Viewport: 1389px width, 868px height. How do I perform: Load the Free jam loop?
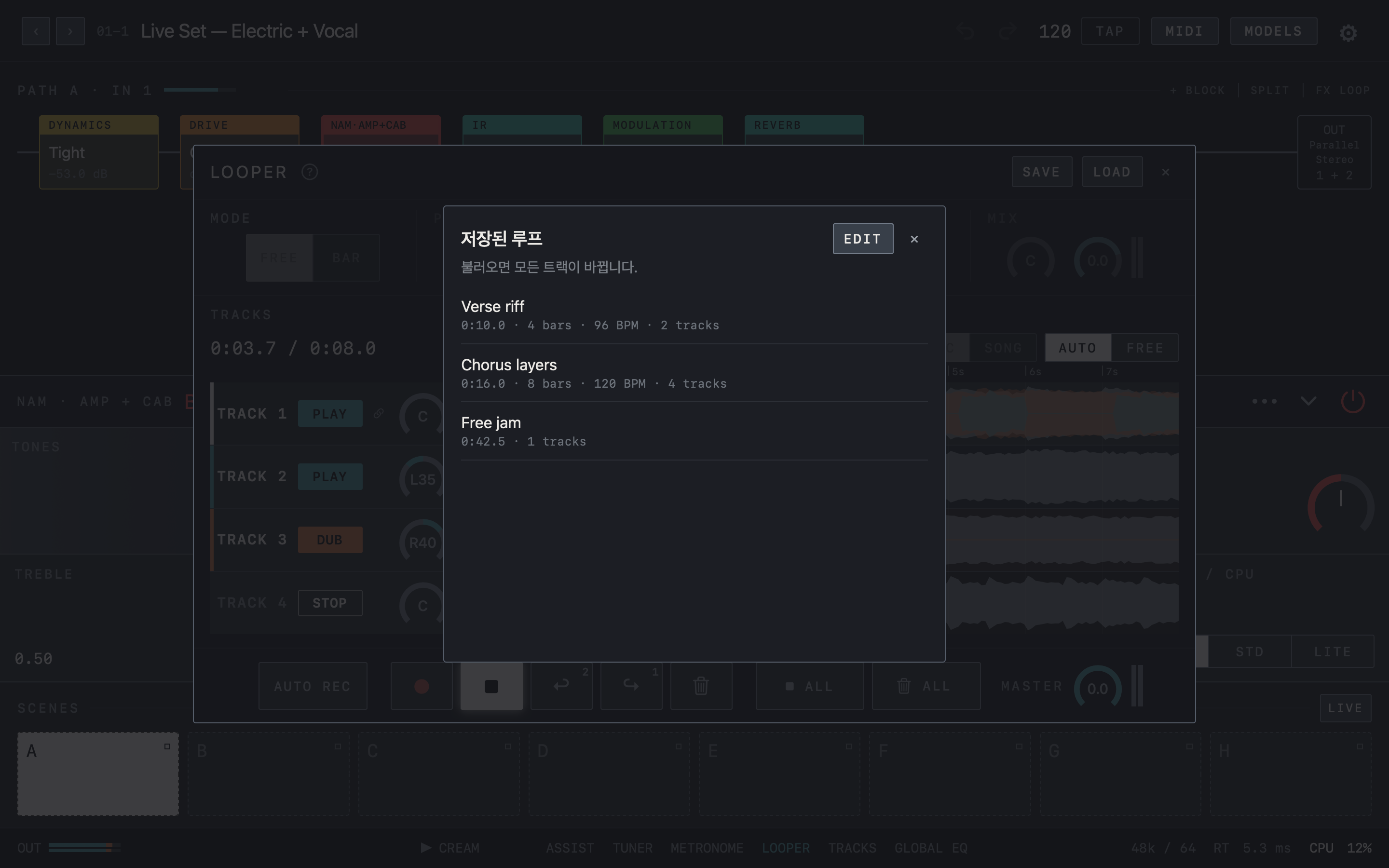pyautogui.click(x=694, y=431)
